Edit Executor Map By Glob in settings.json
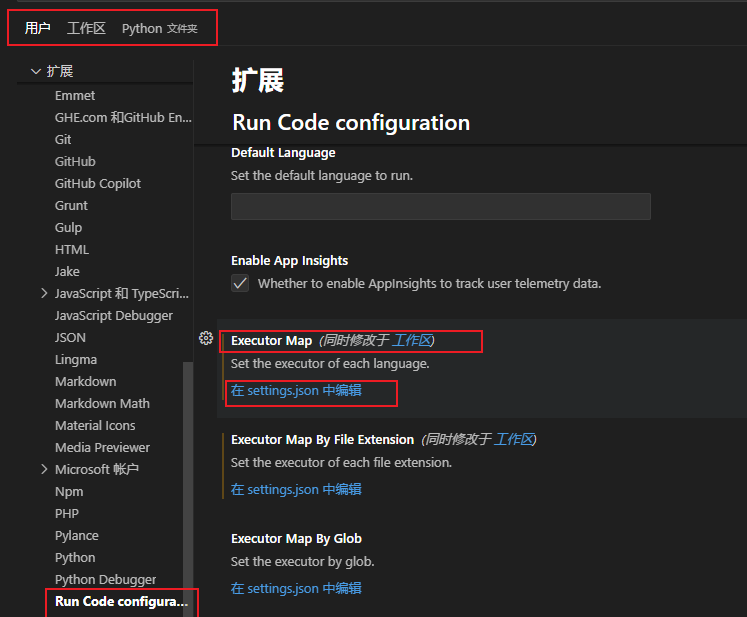 (x=296, y=588)
